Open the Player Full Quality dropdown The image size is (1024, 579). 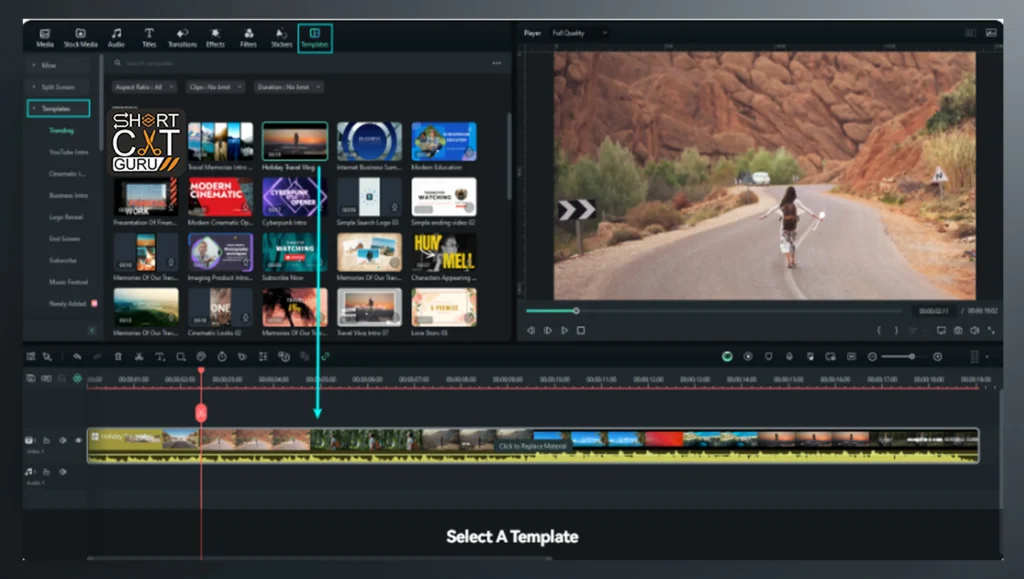point(579,33)
